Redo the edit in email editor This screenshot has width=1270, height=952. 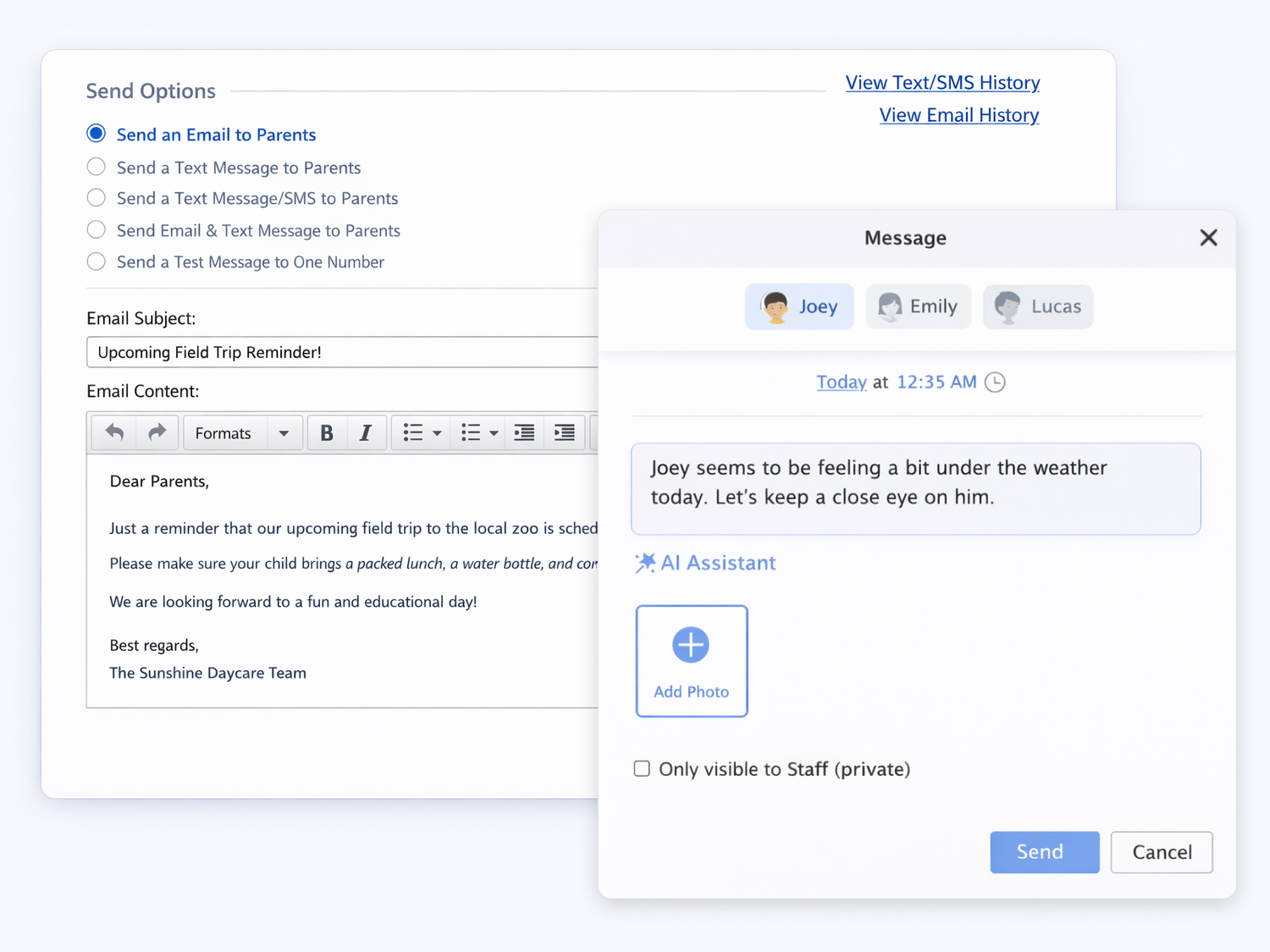pos(157,432)
